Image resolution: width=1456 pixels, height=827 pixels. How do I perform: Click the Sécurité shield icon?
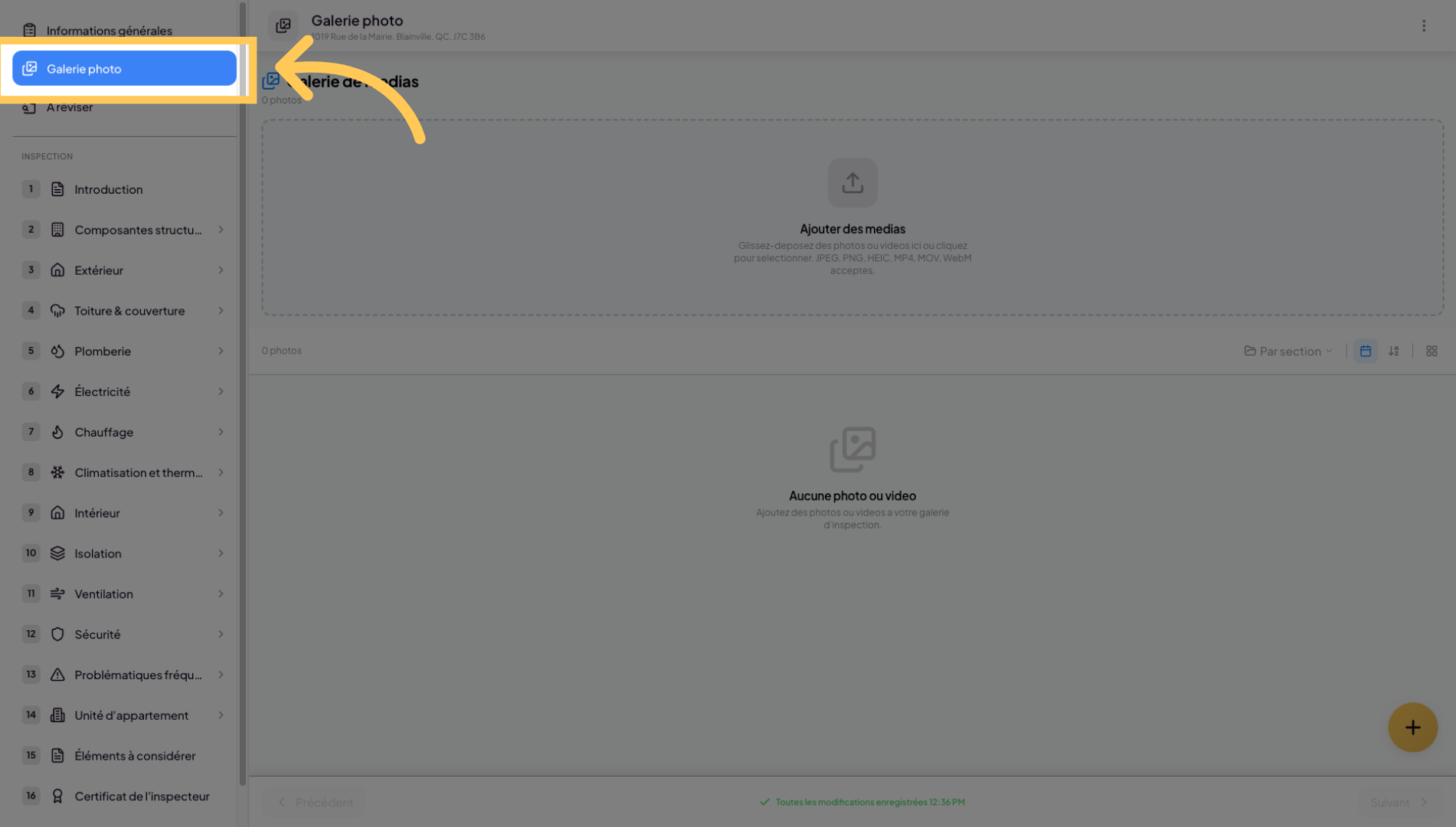57,635
